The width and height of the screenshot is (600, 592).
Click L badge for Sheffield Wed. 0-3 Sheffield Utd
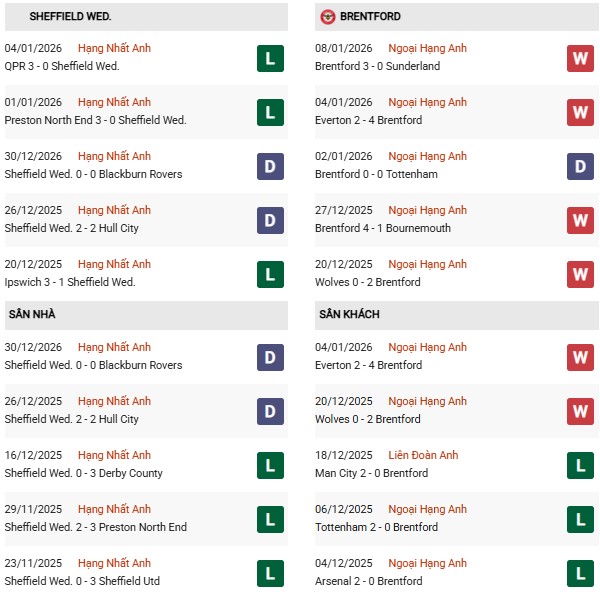click(x=270, y=573)
